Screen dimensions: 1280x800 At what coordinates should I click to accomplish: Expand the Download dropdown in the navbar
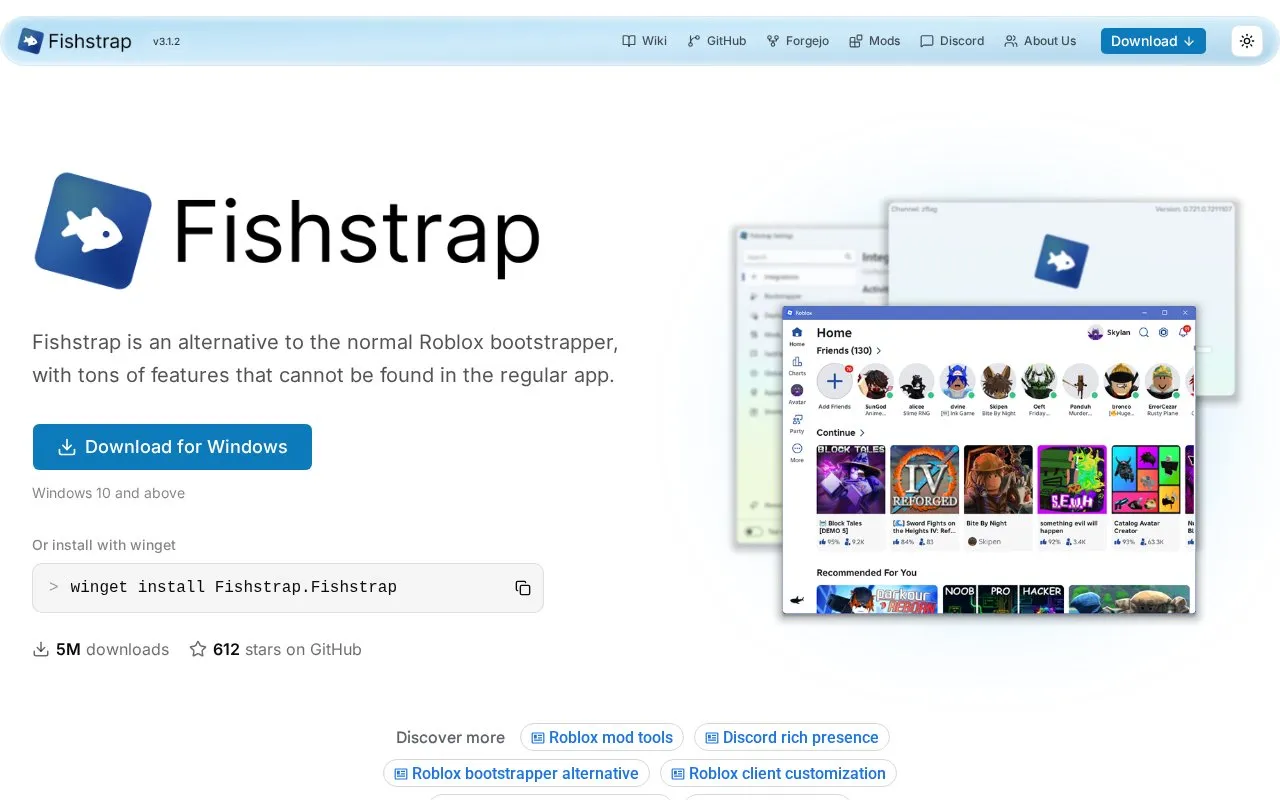(1153, 41)
